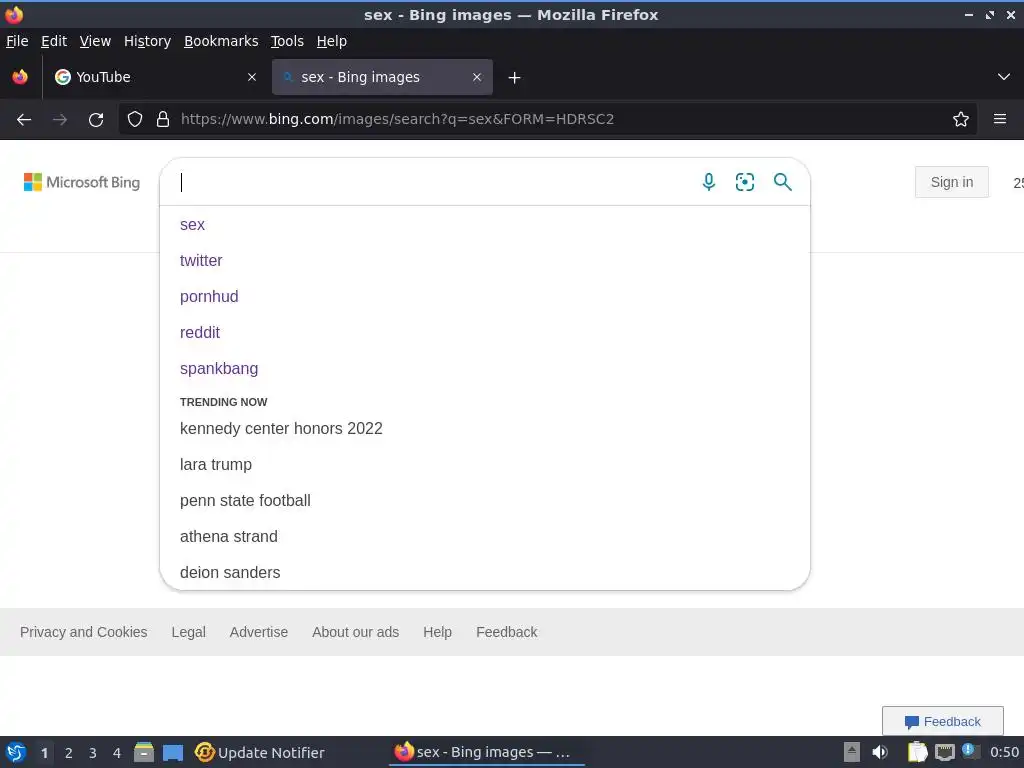Click the network tray icon
1024x768 pixels.
[x=944, y=752]
